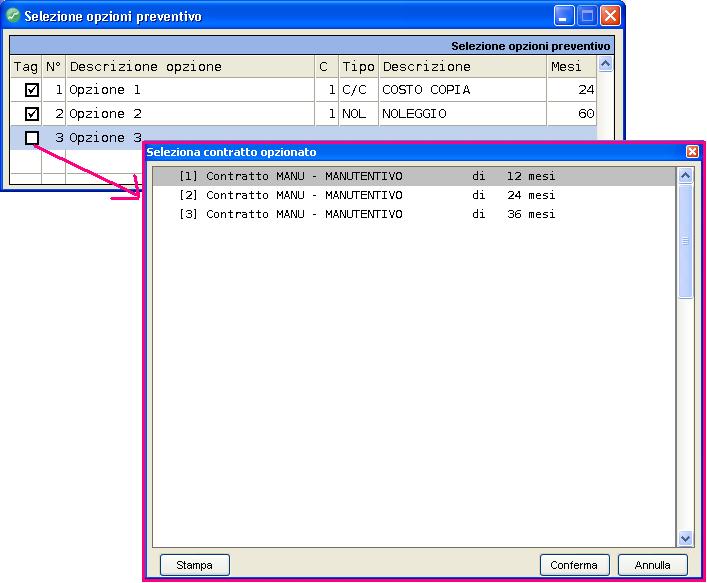This screenshot has height=583, width=707.
Task: Click the Descrizione column header beside Tipo
Action: [x=463, y=67]
